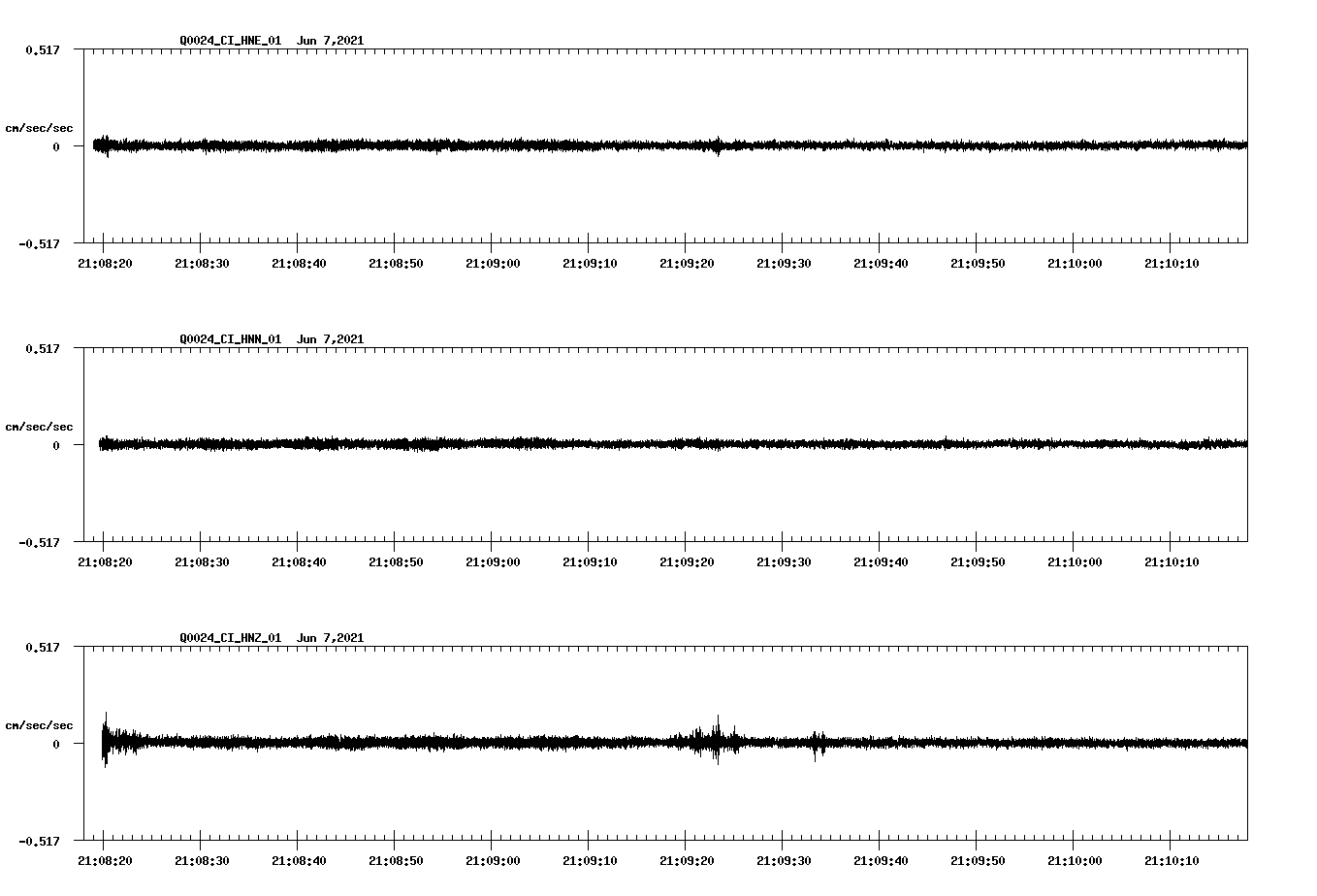Viewport: 1317px width, 896px height.
Task: Click 21:09:40 label on HNN plot axis
Action: 881,562
